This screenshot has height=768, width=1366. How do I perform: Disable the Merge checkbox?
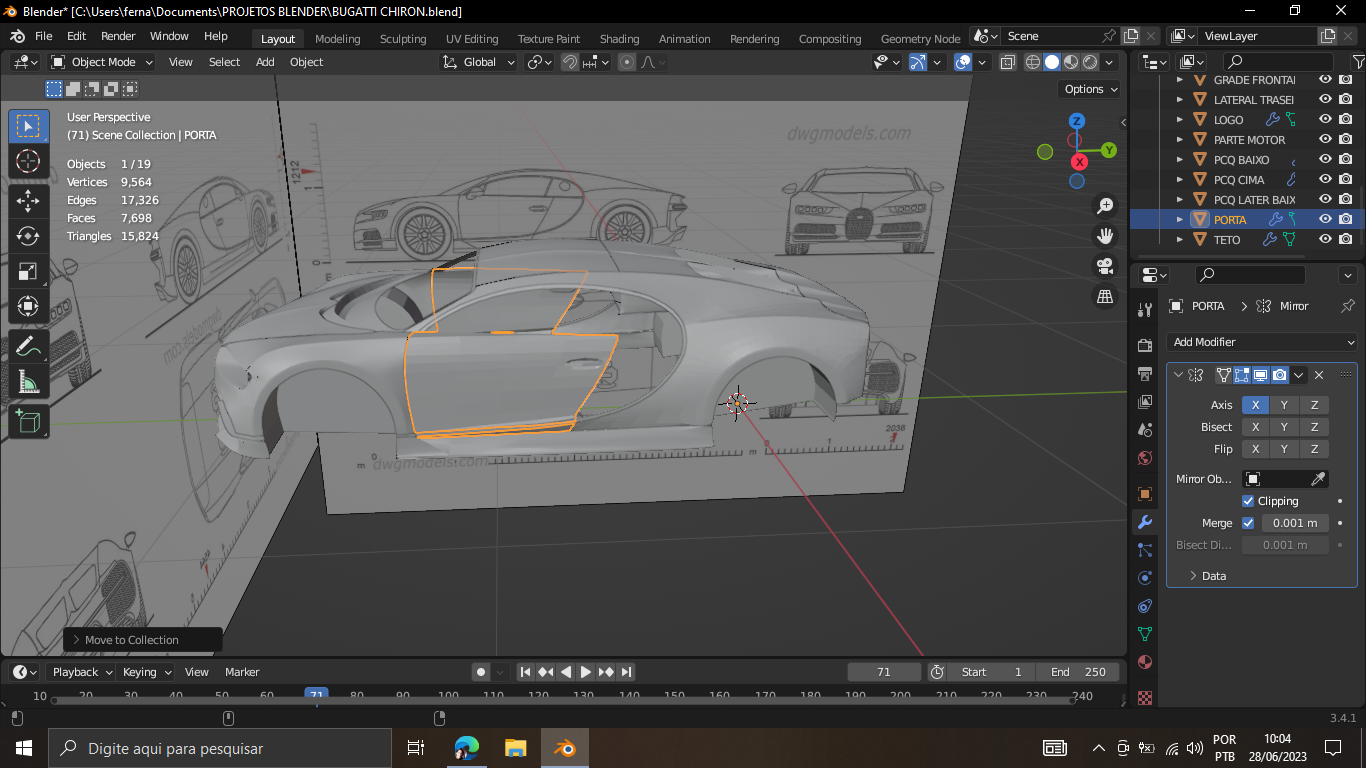click(1248, 523)
